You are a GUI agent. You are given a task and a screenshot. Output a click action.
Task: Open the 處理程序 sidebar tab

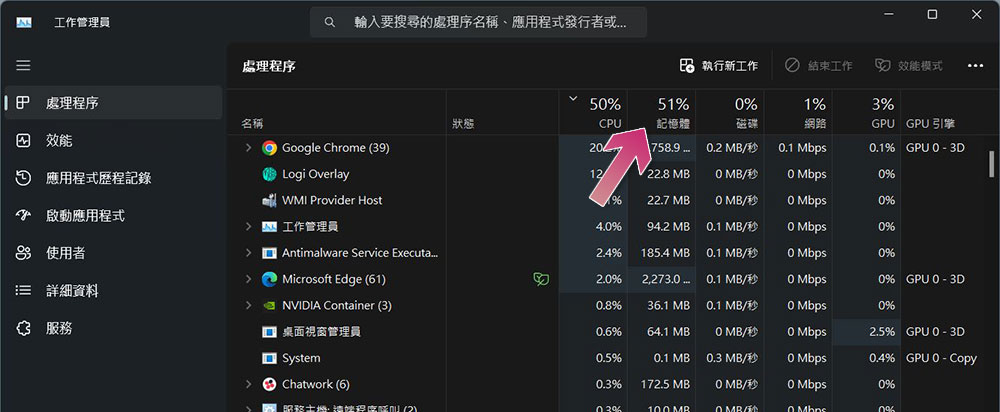click(114, 103)
